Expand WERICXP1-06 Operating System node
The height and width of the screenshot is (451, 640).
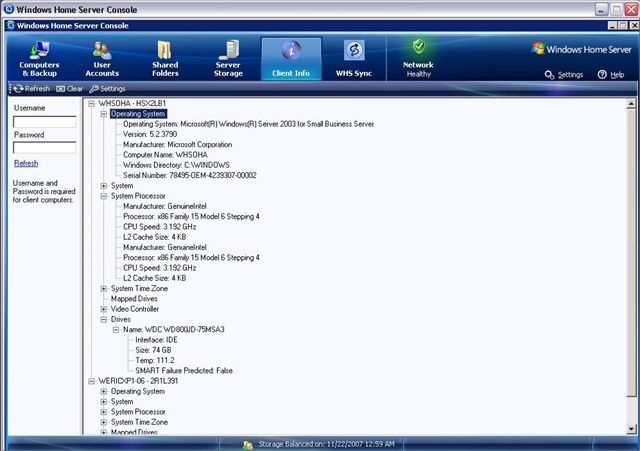pos(104,391)
